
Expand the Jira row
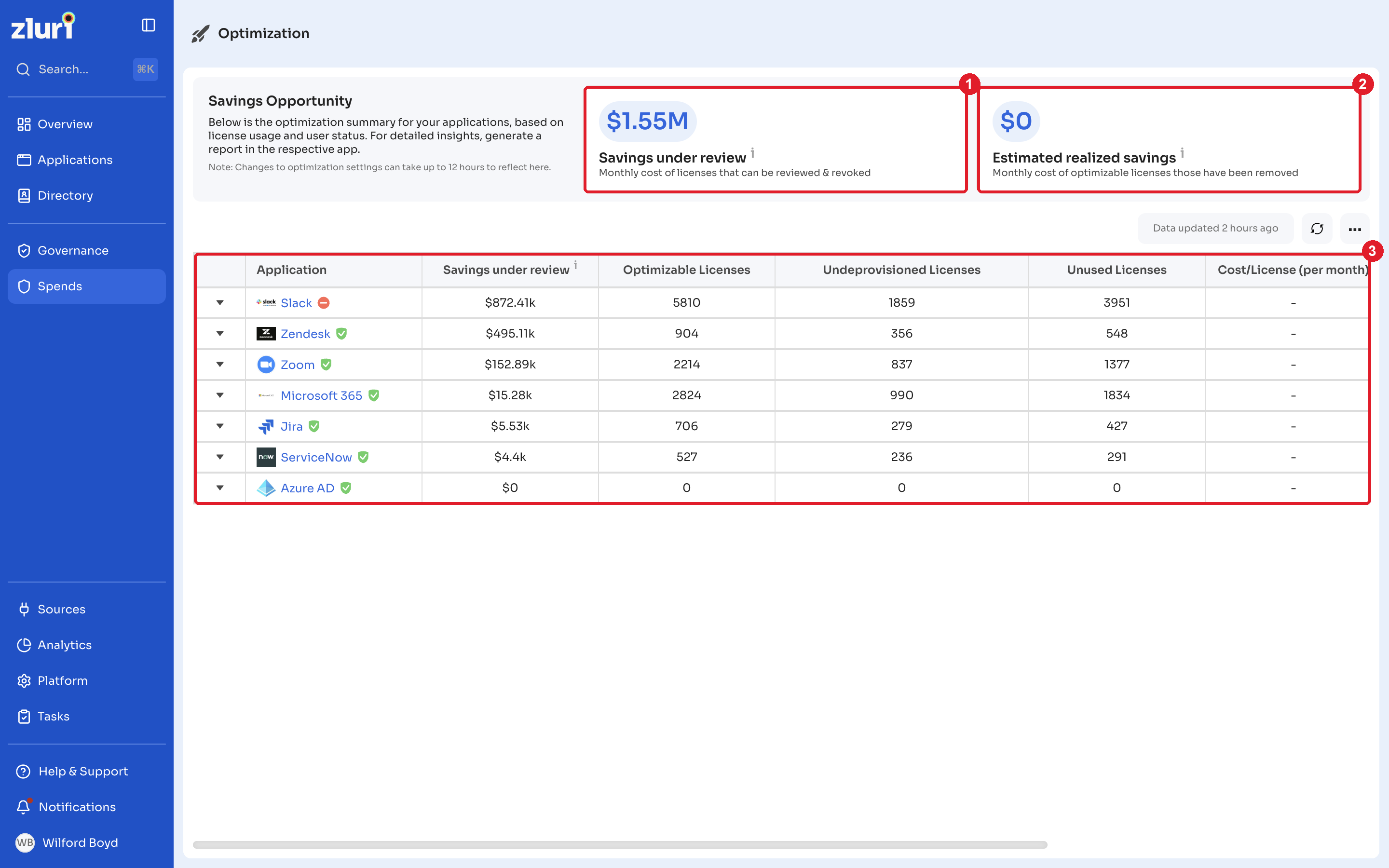click(220, 426)
